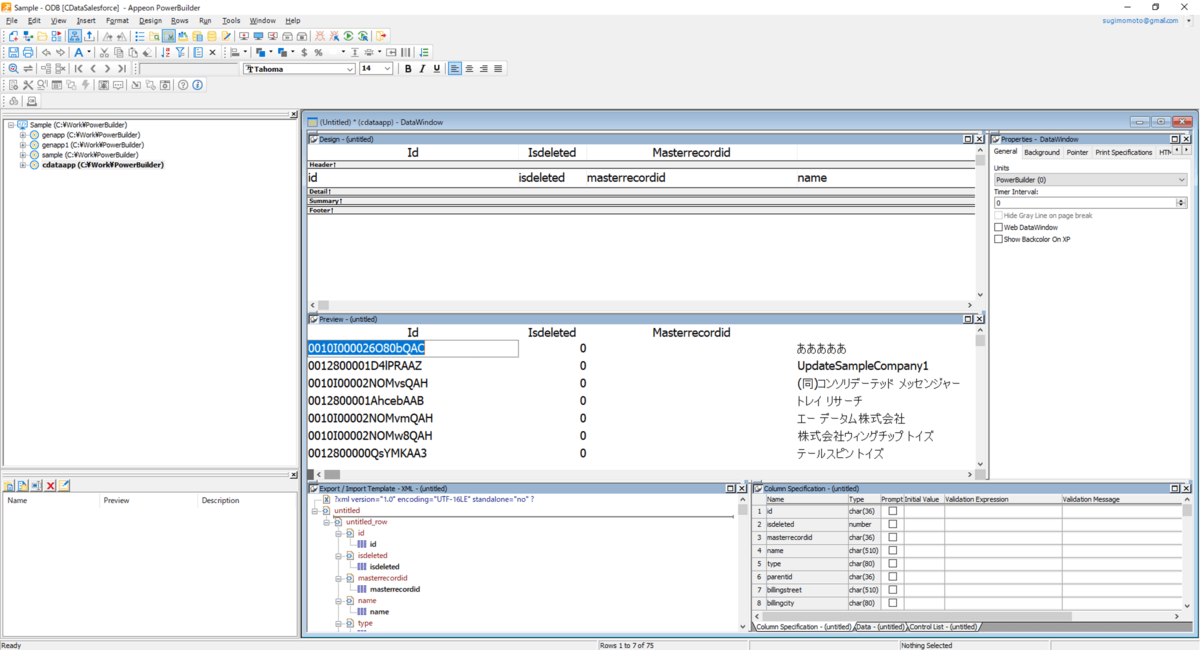Screen dimensions: 1200x650
Task: Select the cdataapp target in the tree
Action: (x=102, y=165)
